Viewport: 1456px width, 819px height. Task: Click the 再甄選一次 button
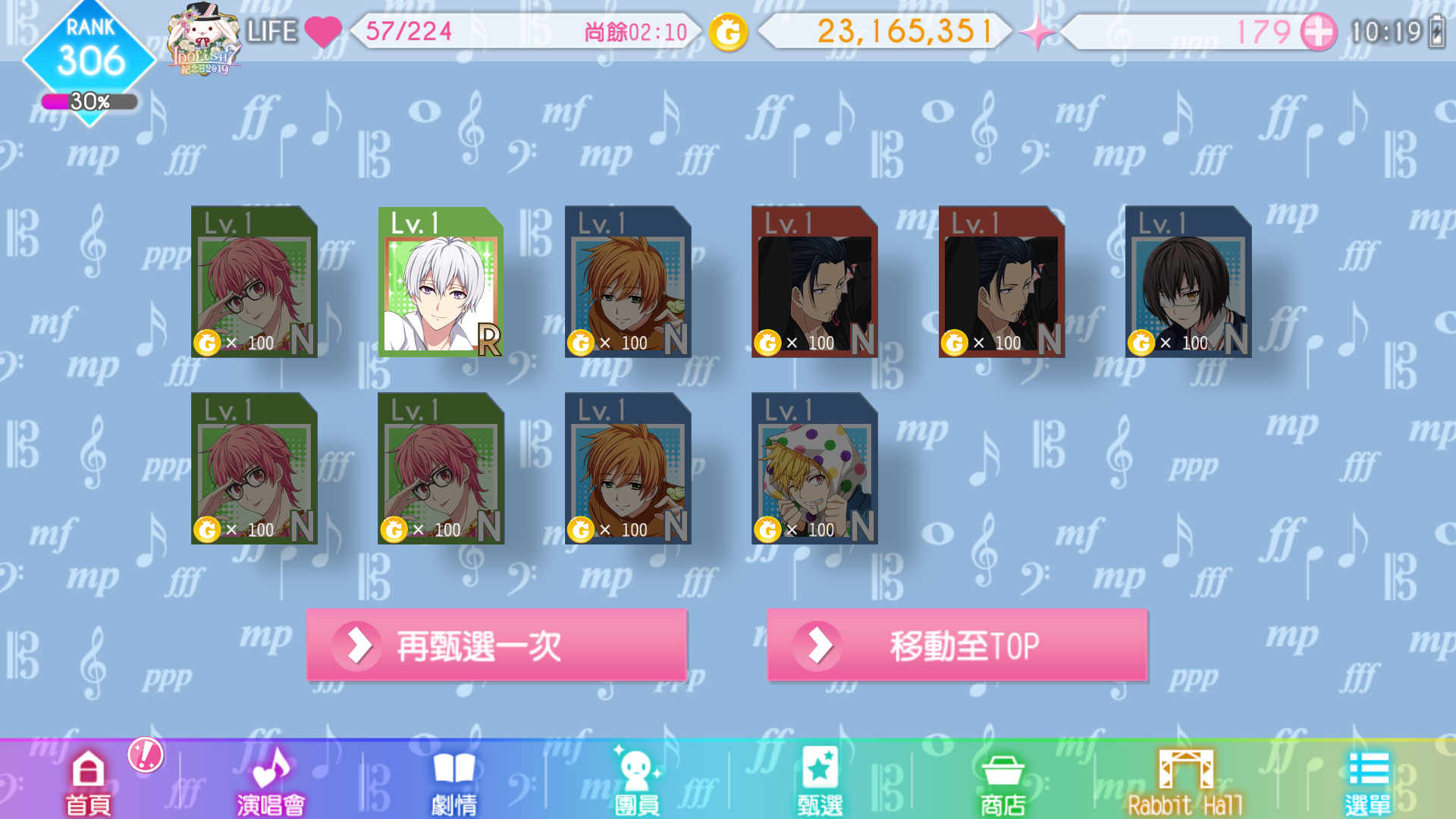[x=497, y=645]
